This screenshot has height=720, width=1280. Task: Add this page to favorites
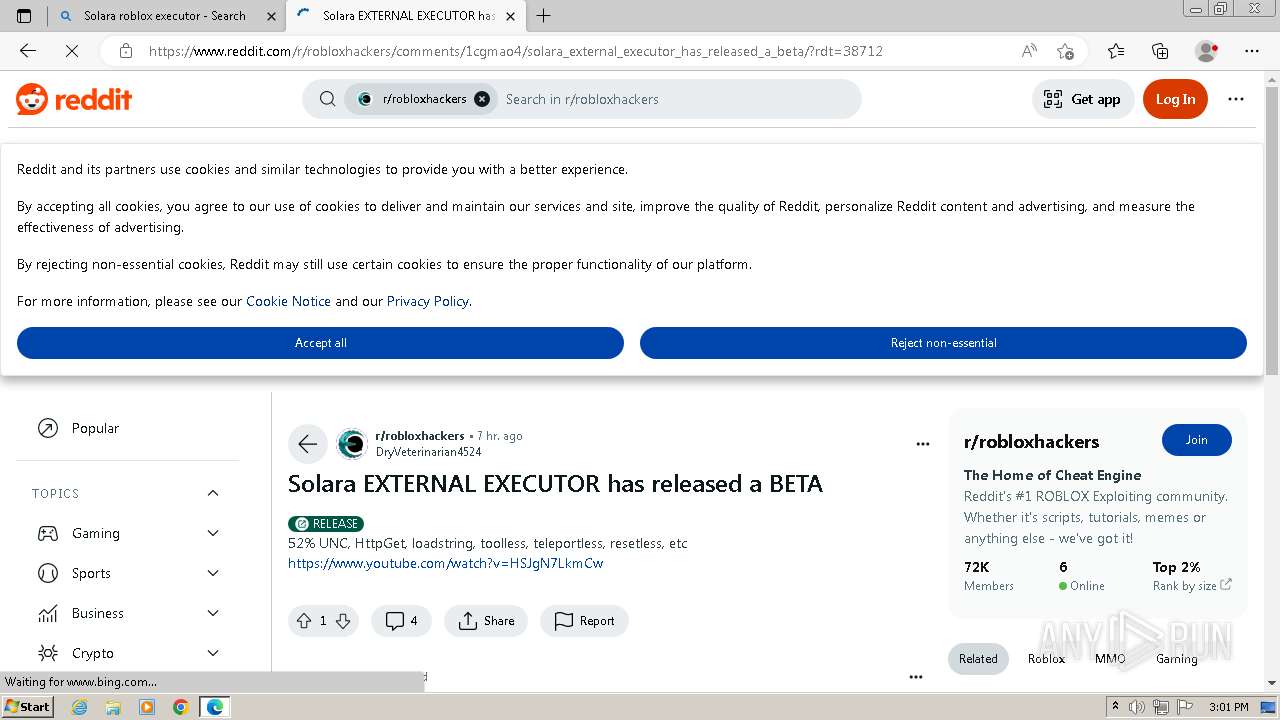click(1065, 51)
